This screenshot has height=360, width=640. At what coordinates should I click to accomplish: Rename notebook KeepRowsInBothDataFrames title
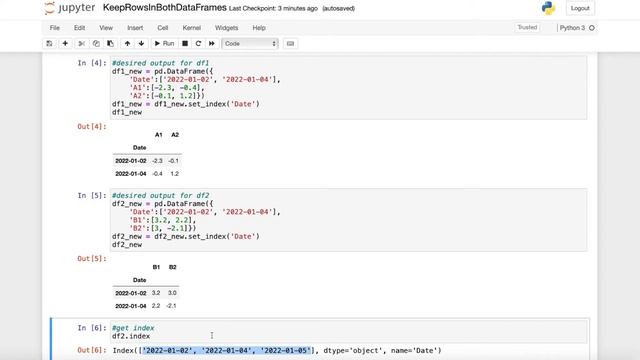click(164, 8)
